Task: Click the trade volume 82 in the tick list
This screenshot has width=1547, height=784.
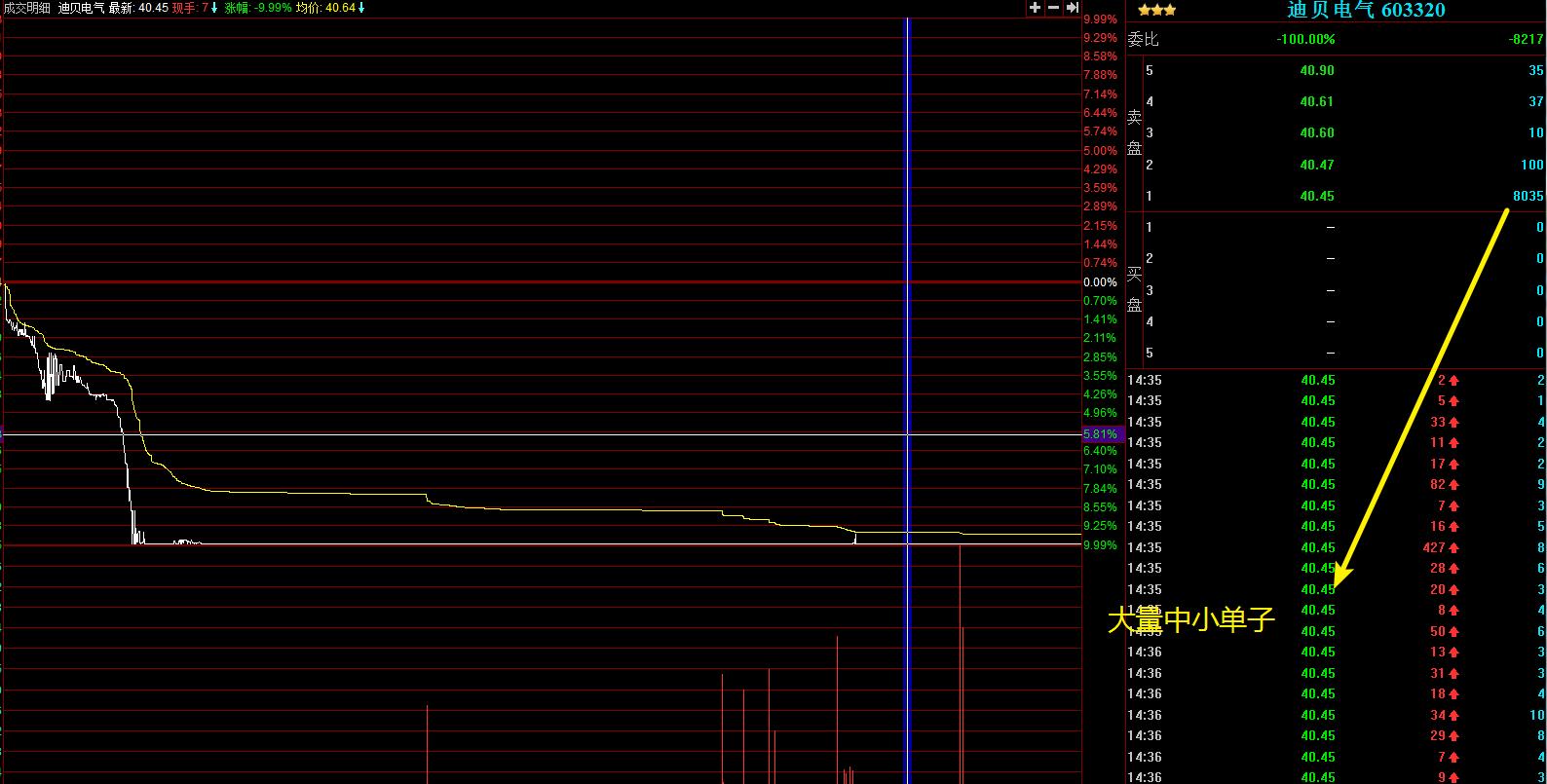Action: pyautogui.click(x=1438, y=485)
